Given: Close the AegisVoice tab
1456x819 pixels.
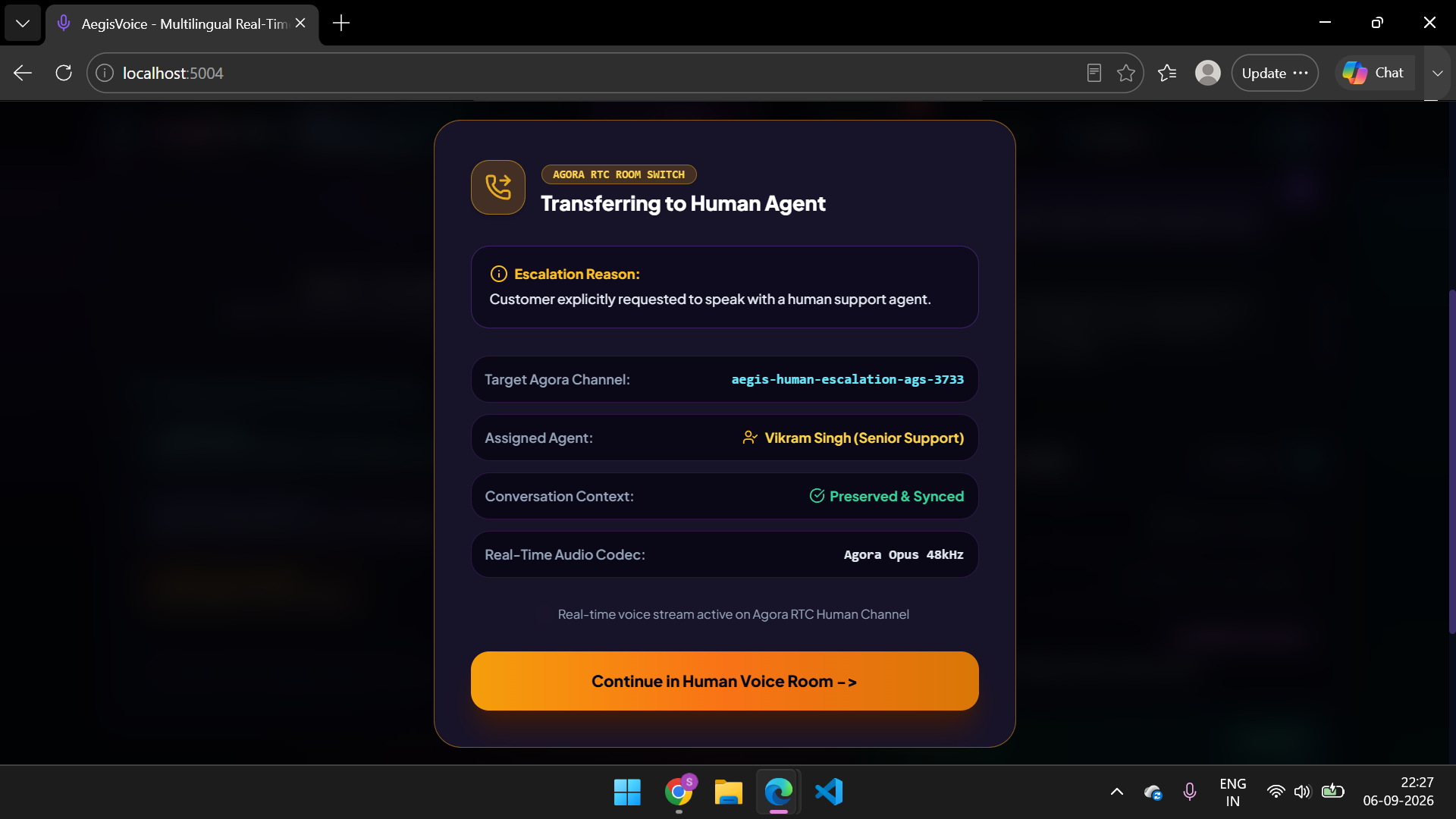Looking at the screenshot, I should (x=300, y=24).
